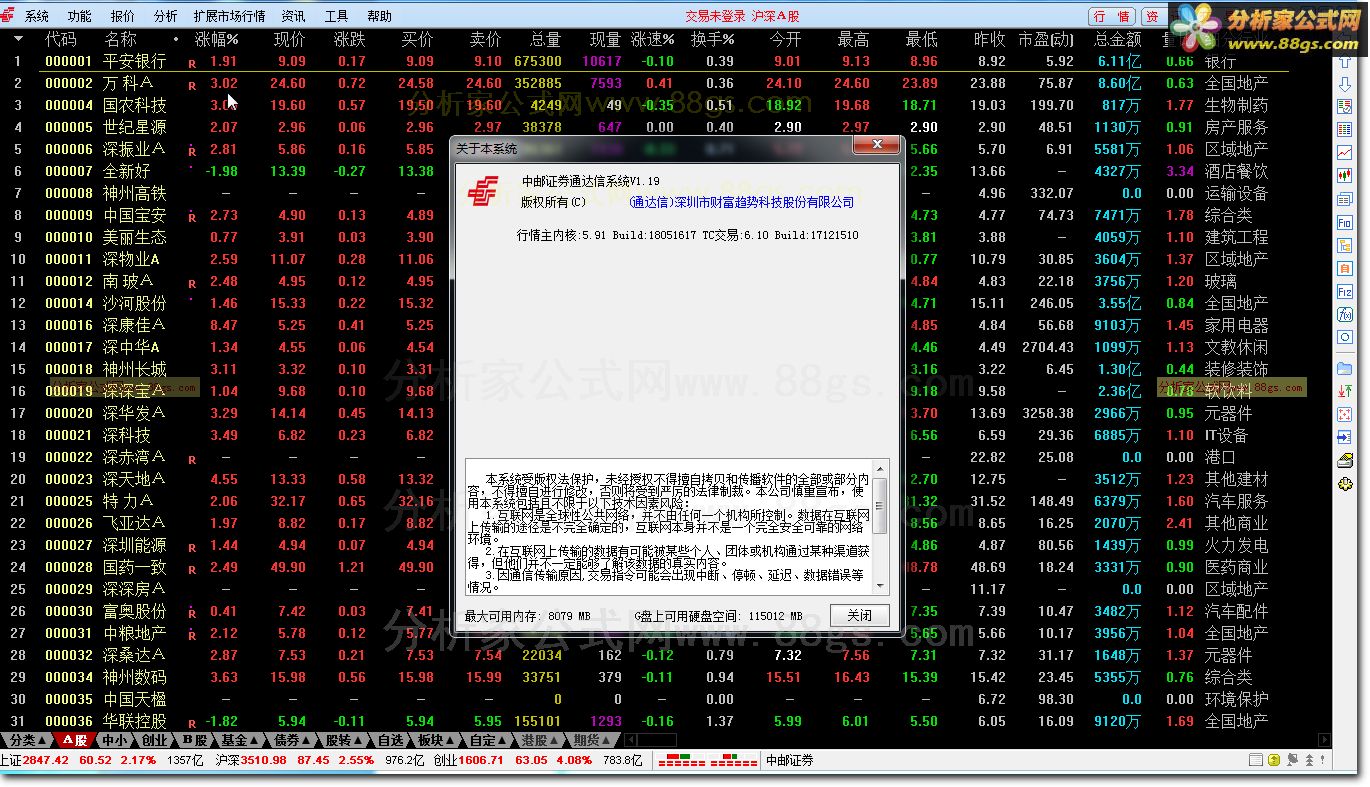
Task: Click the 创业 index value 1606.71
Action: point(482,761)
